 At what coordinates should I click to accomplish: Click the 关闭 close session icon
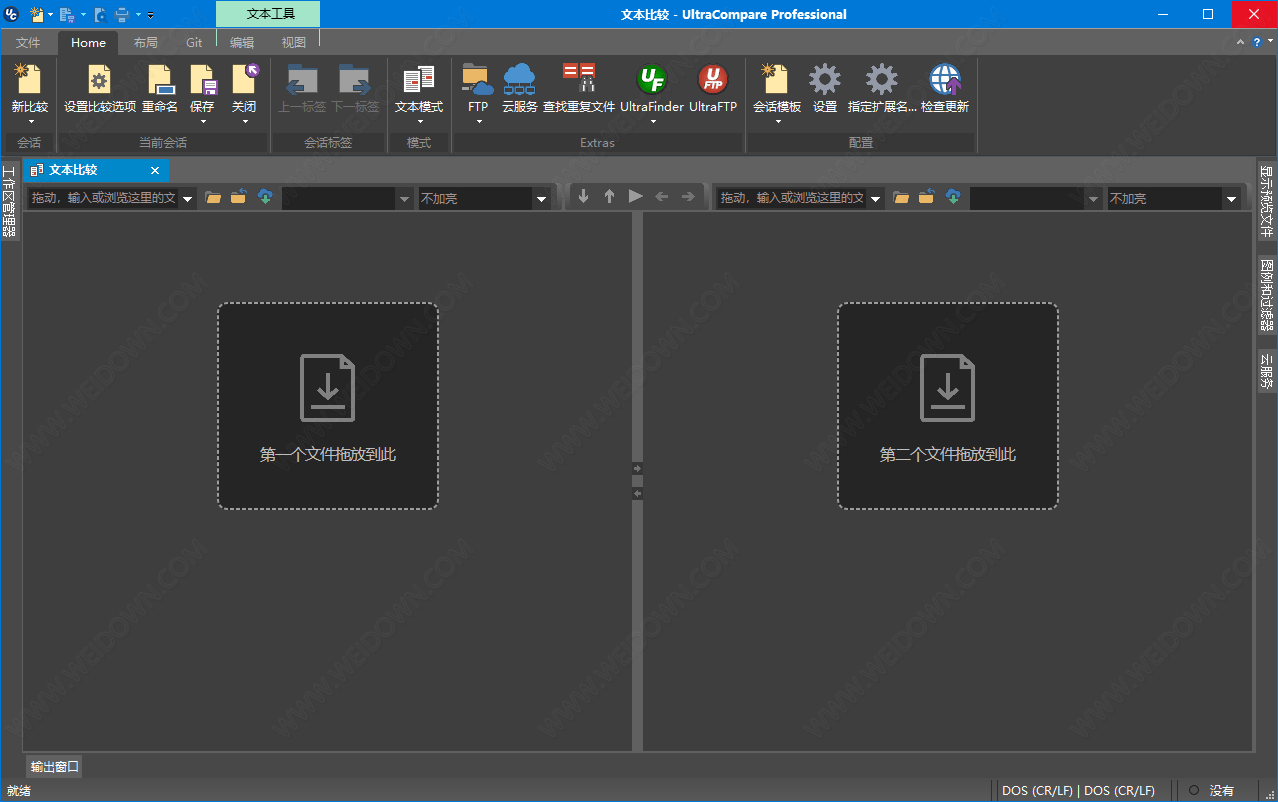(x=245, y=79)
